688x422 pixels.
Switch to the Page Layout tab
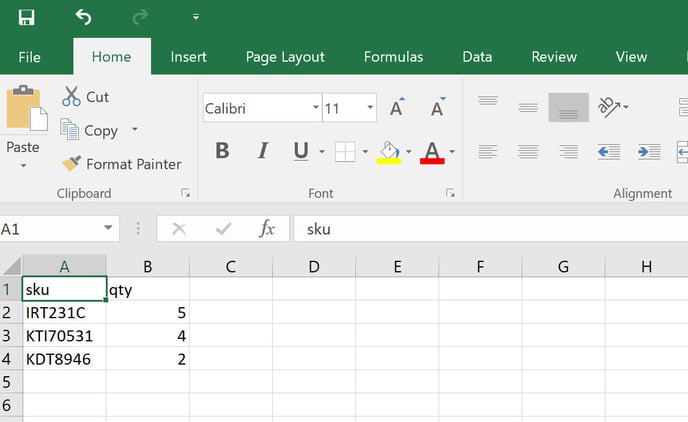(285, 57)
